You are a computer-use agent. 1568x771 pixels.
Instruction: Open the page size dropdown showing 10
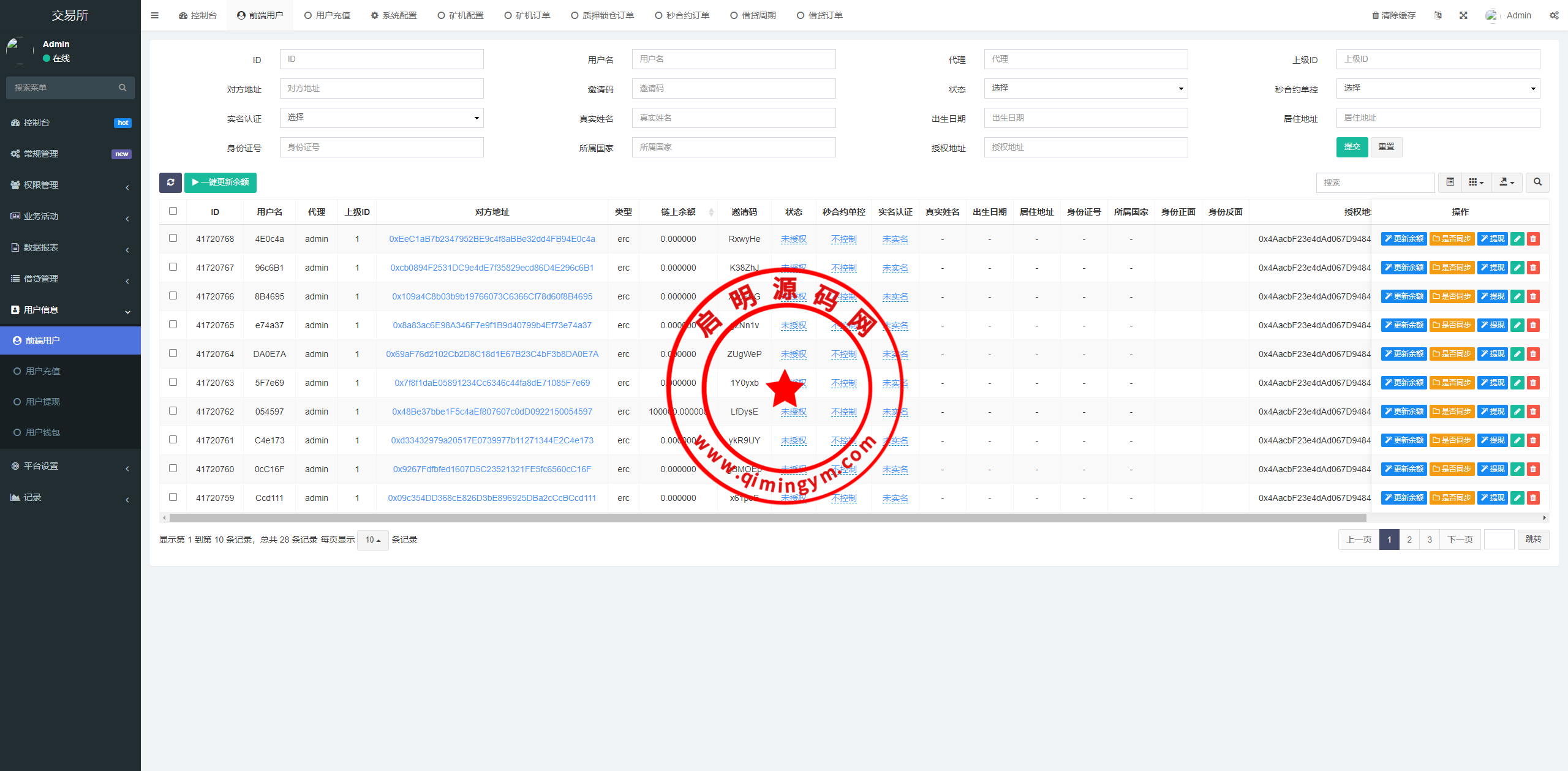372,540
